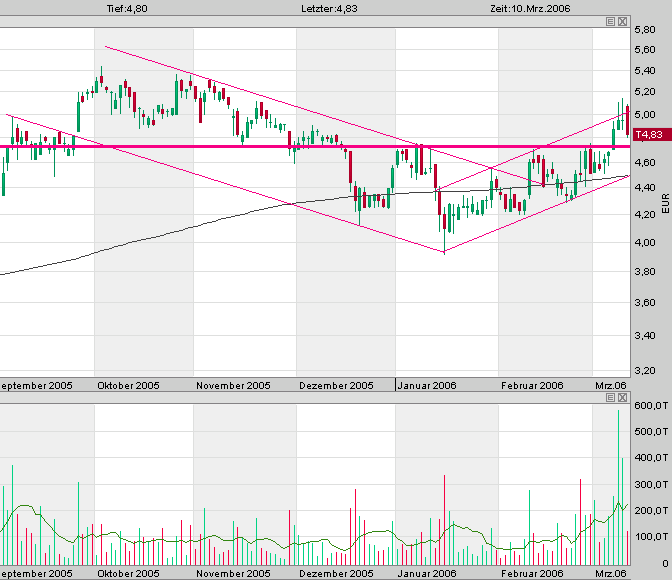Click the 4,60 price axis label
Screen dimensions: 672x580
tap(645, 162)
